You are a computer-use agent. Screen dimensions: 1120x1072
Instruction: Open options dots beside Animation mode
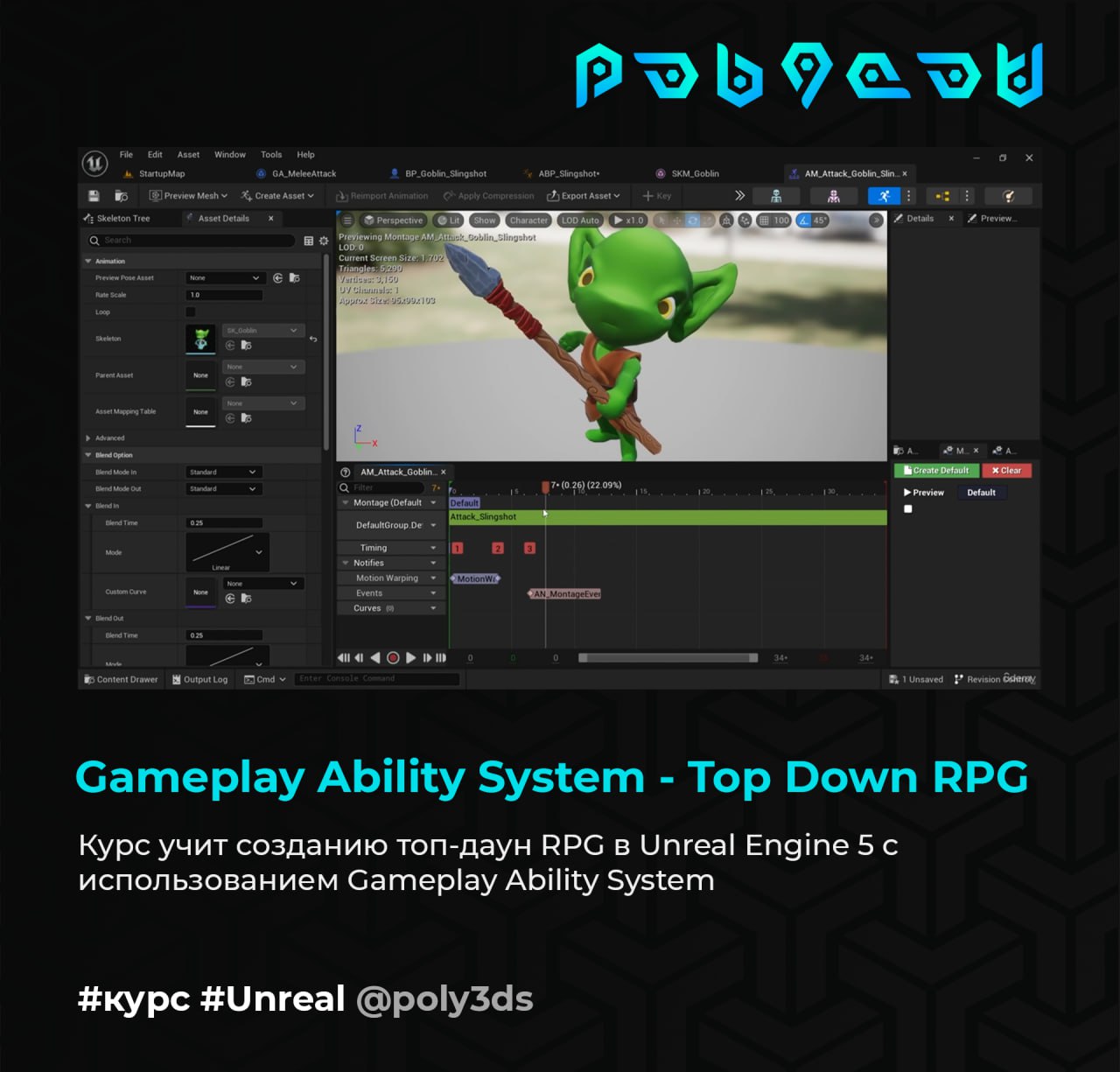click(908, 196)
